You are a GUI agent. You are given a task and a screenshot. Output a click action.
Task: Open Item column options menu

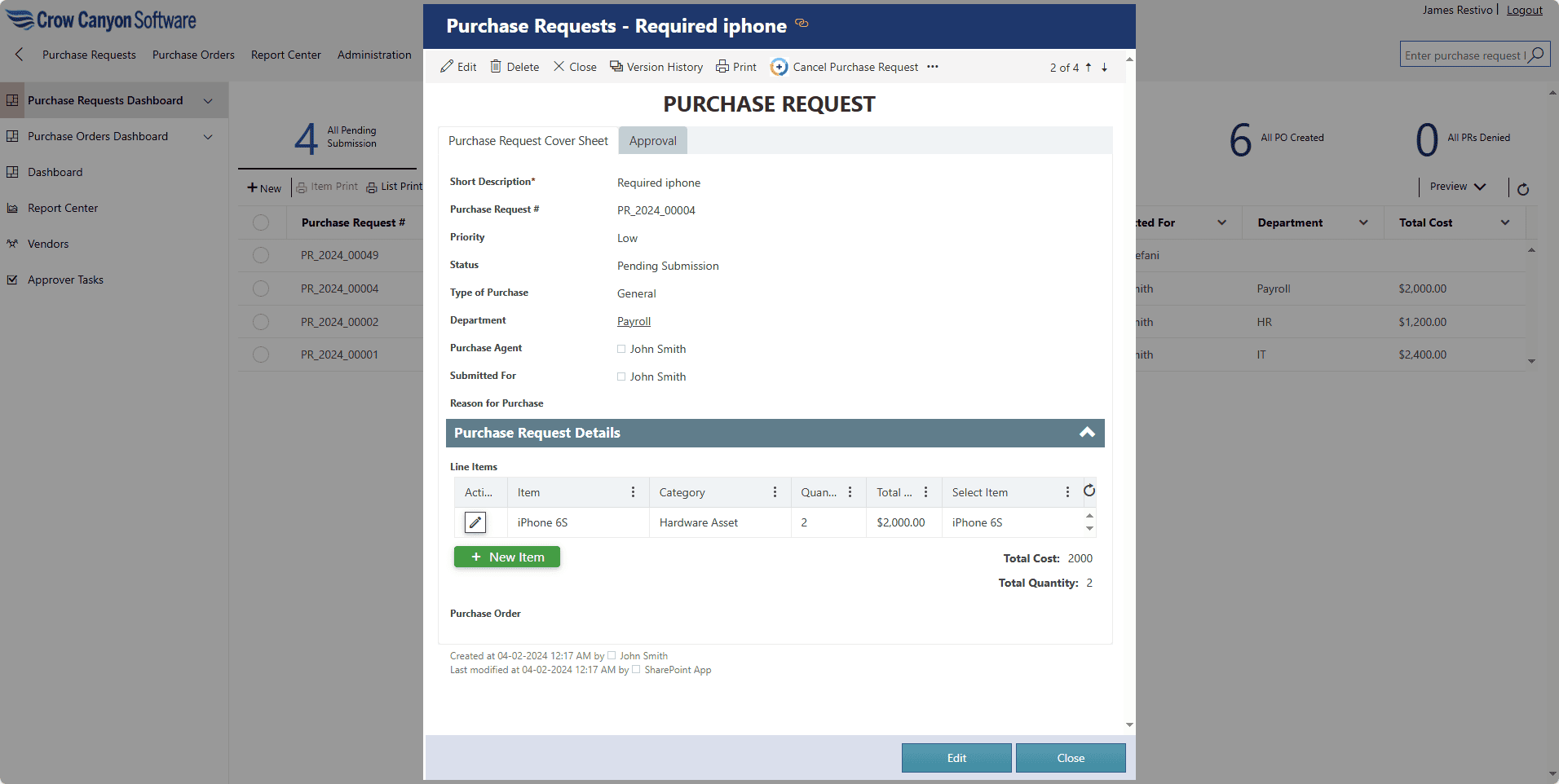tap(633, 492)
